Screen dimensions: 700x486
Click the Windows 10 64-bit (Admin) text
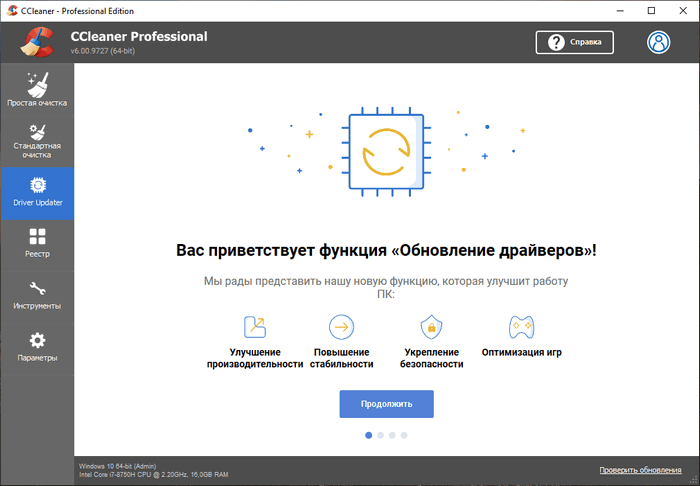[118, 466]
